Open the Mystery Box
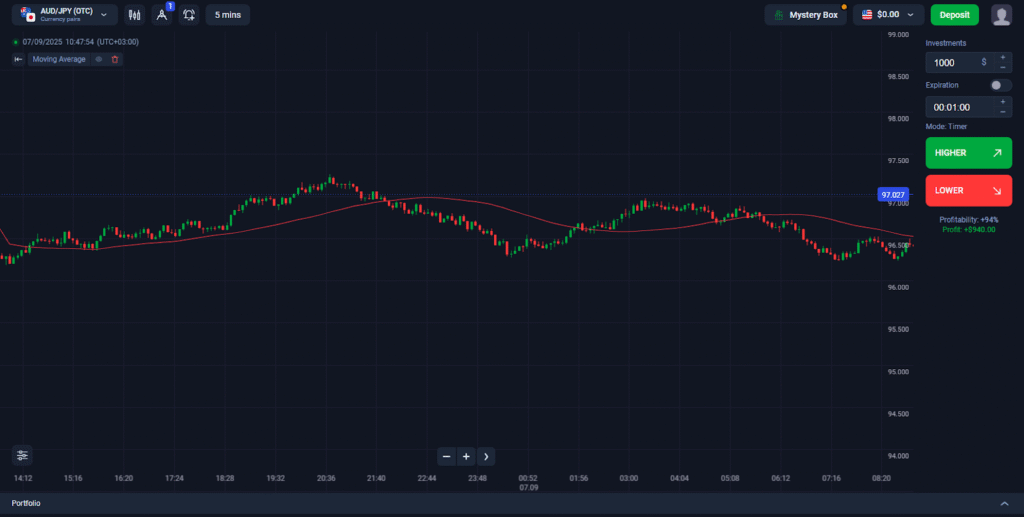This screenshot has height=517, width=1024. (805, 15)
